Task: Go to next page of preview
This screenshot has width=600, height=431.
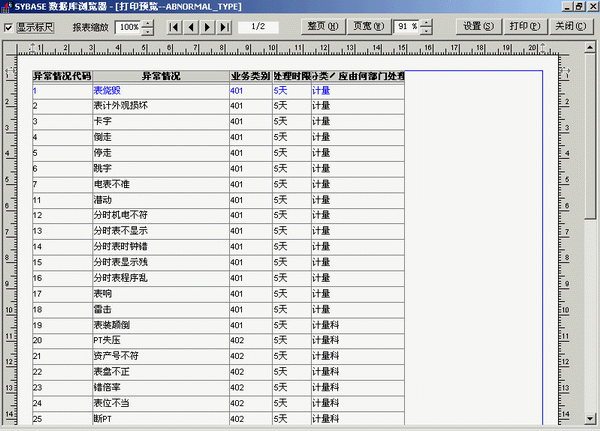Action: click(x=207, y=27)
